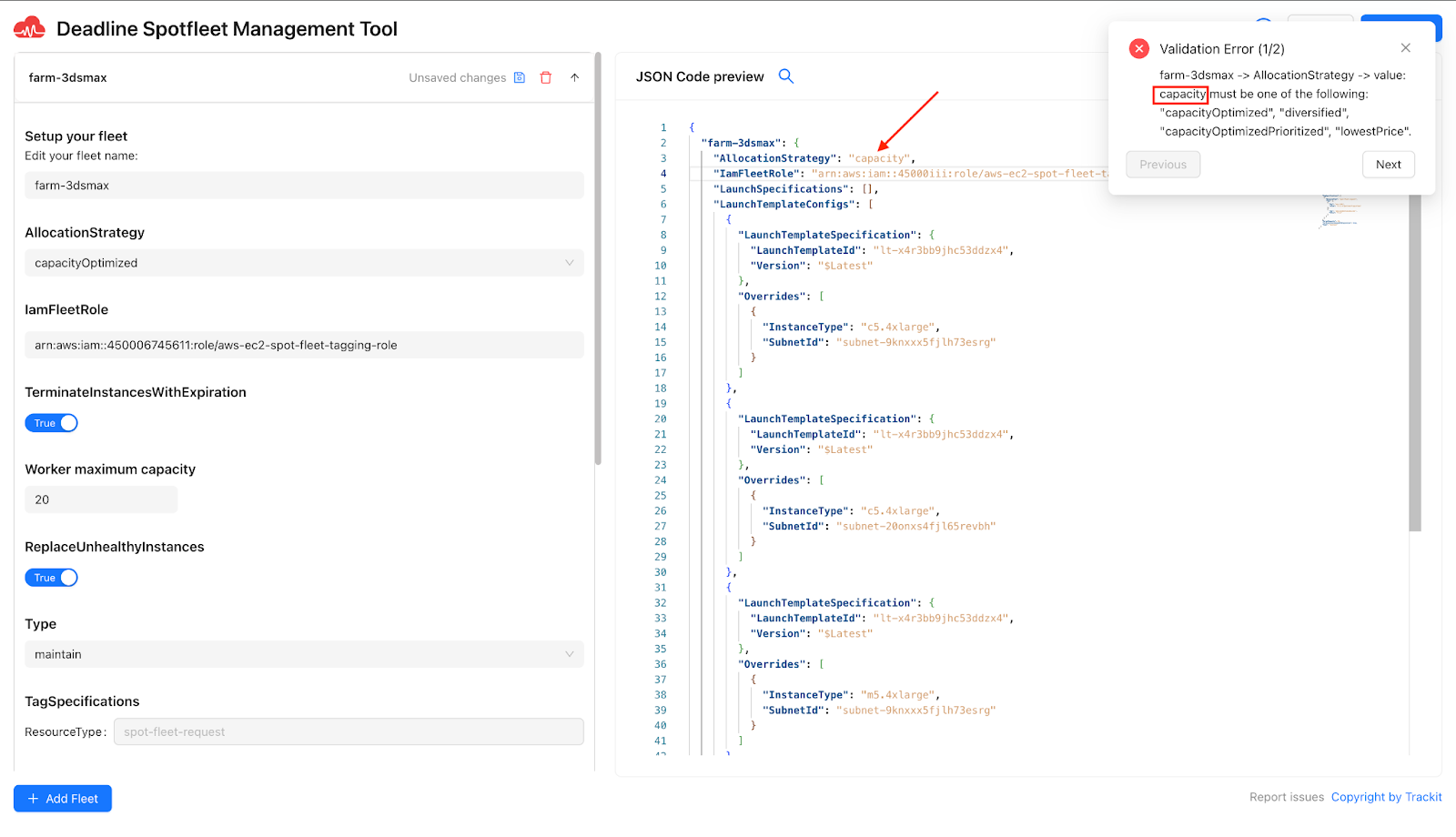Delete the farm-3dsmax fleet

(x=546, y=77)
